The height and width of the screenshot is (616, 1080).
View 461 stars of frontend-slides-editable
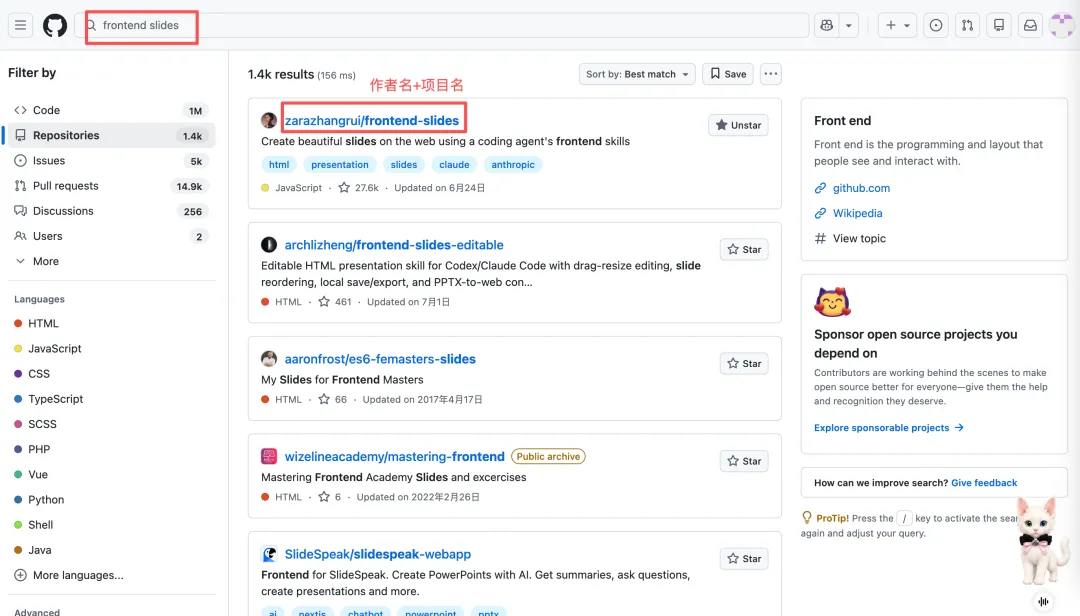click(x=335, y=302)
